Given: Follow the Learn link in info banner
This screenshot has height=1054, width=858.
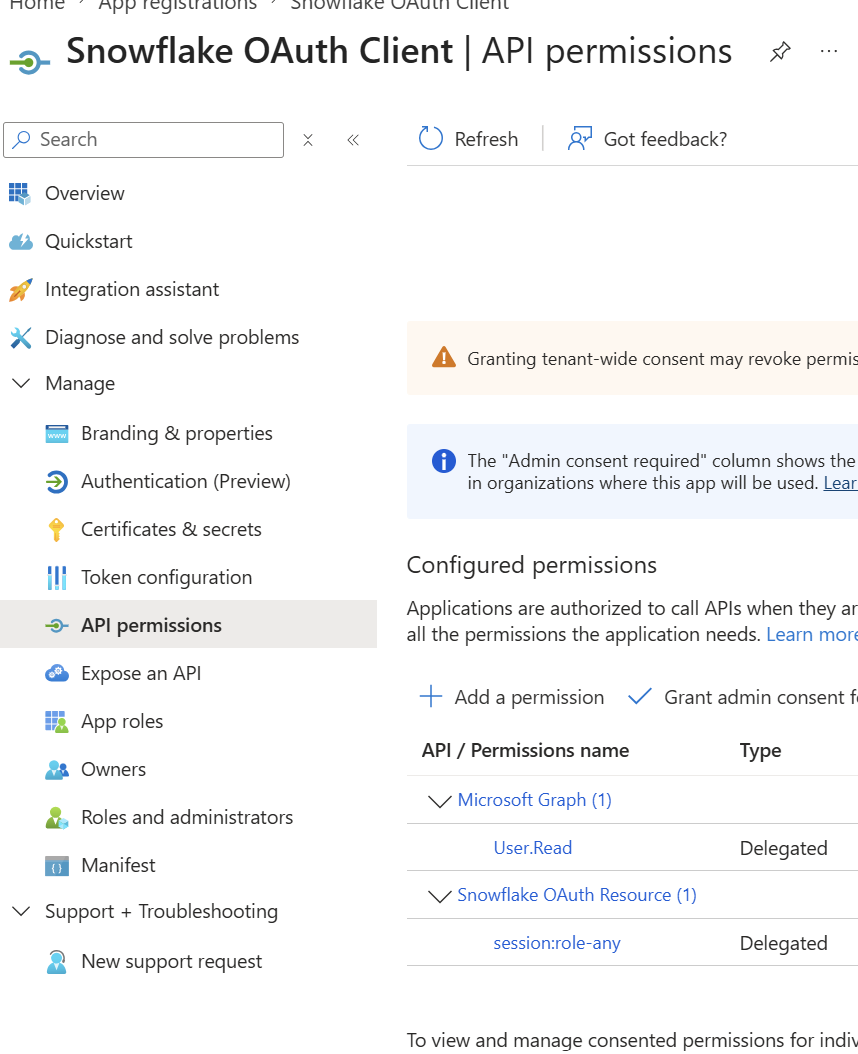Looking at the screenshot, I should (x=841, y=483).
